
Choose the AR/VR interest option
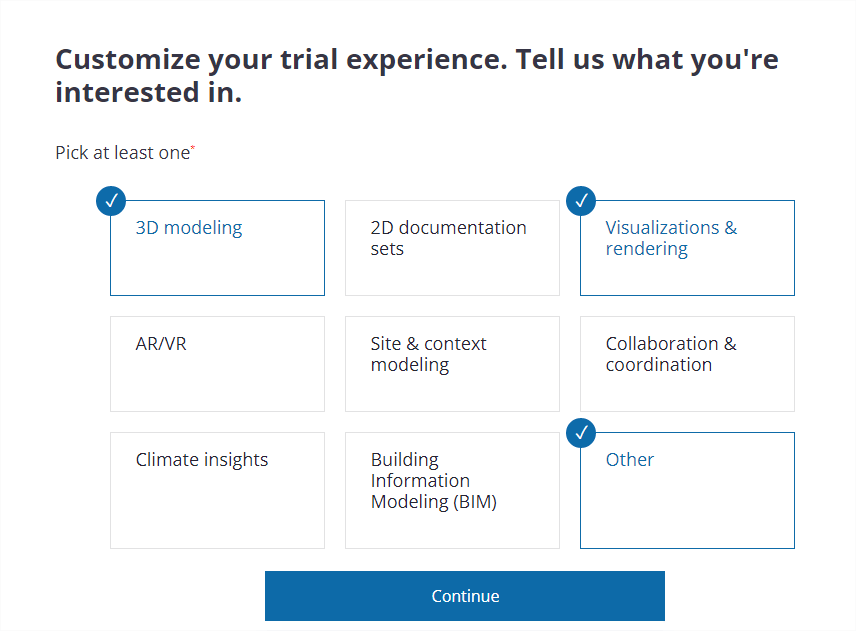[217, 364]
